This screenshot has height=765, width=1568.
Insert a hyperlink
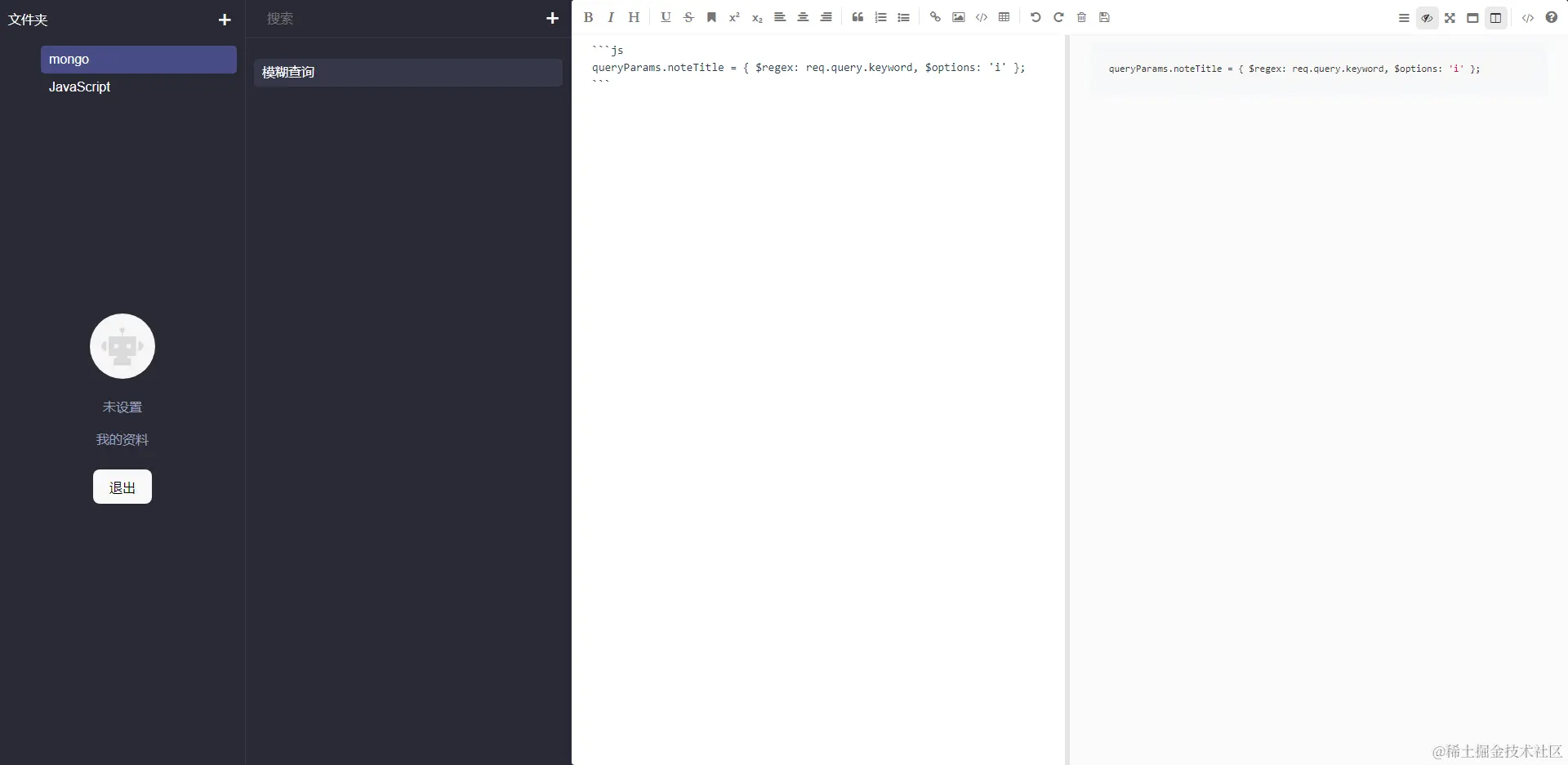point(935,17)
